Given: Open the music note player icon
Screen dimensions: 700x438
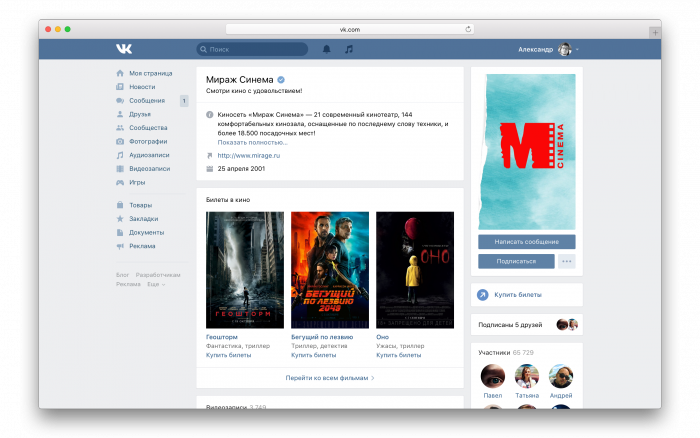Looking at the screenshot, I should [x=349, y=49].
